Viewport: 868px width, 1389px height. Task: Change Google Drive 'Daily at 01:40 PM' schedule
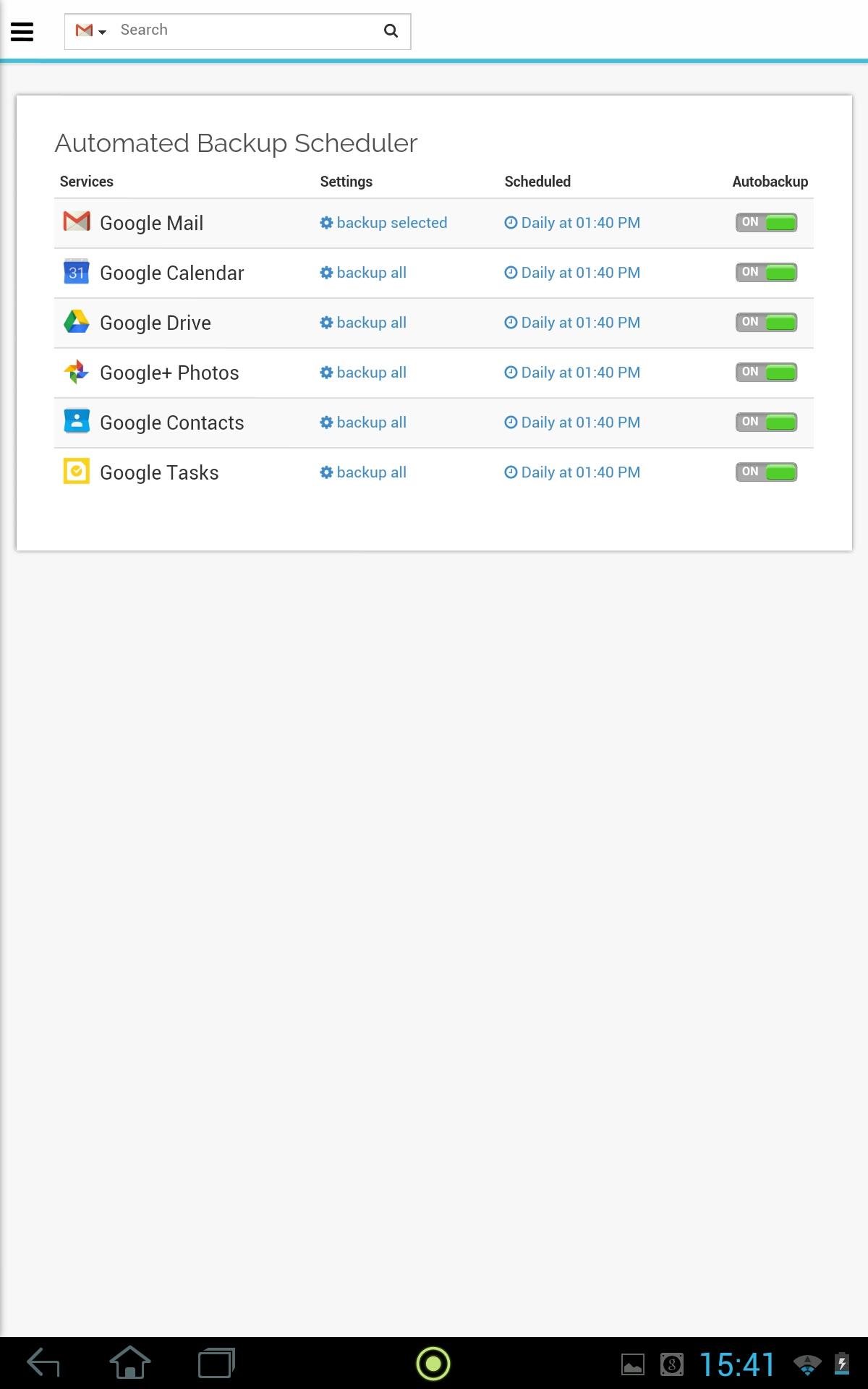[x=572, y=323]
